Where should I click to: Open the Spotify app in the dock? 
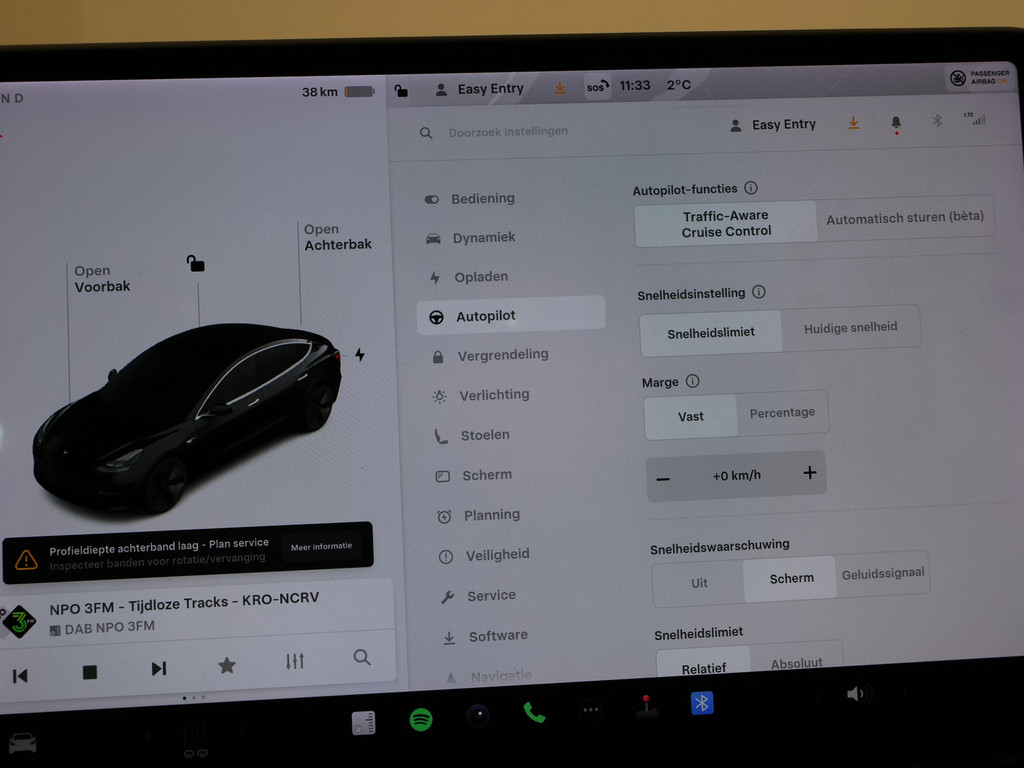[421, 719]
